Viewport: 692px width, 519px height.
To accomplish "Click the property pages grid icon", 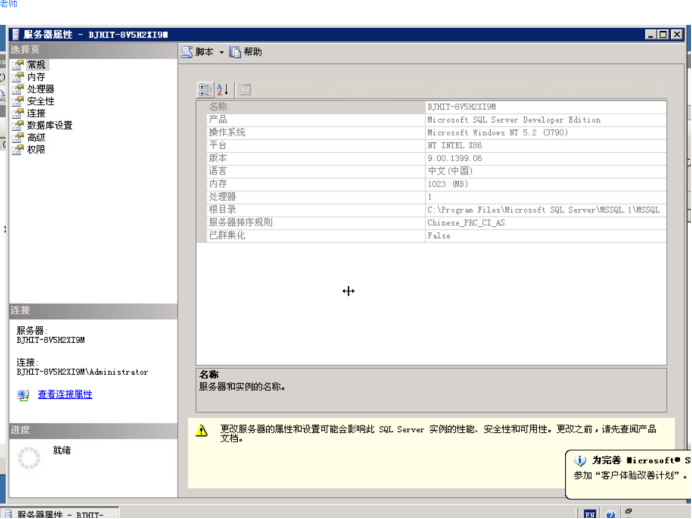I will click(244, 90).
